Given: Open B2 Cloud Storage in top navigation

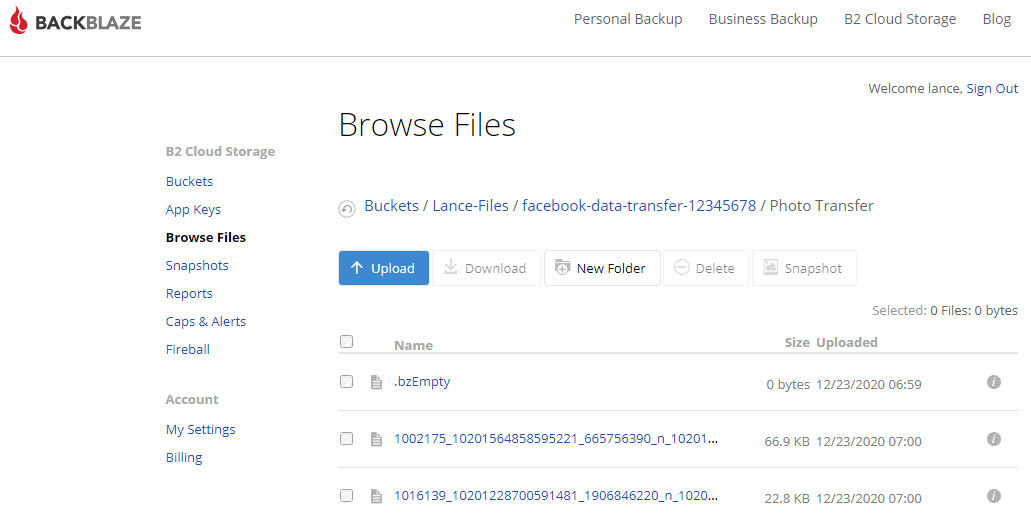Looking at the screenshot, I should point(899,19).
